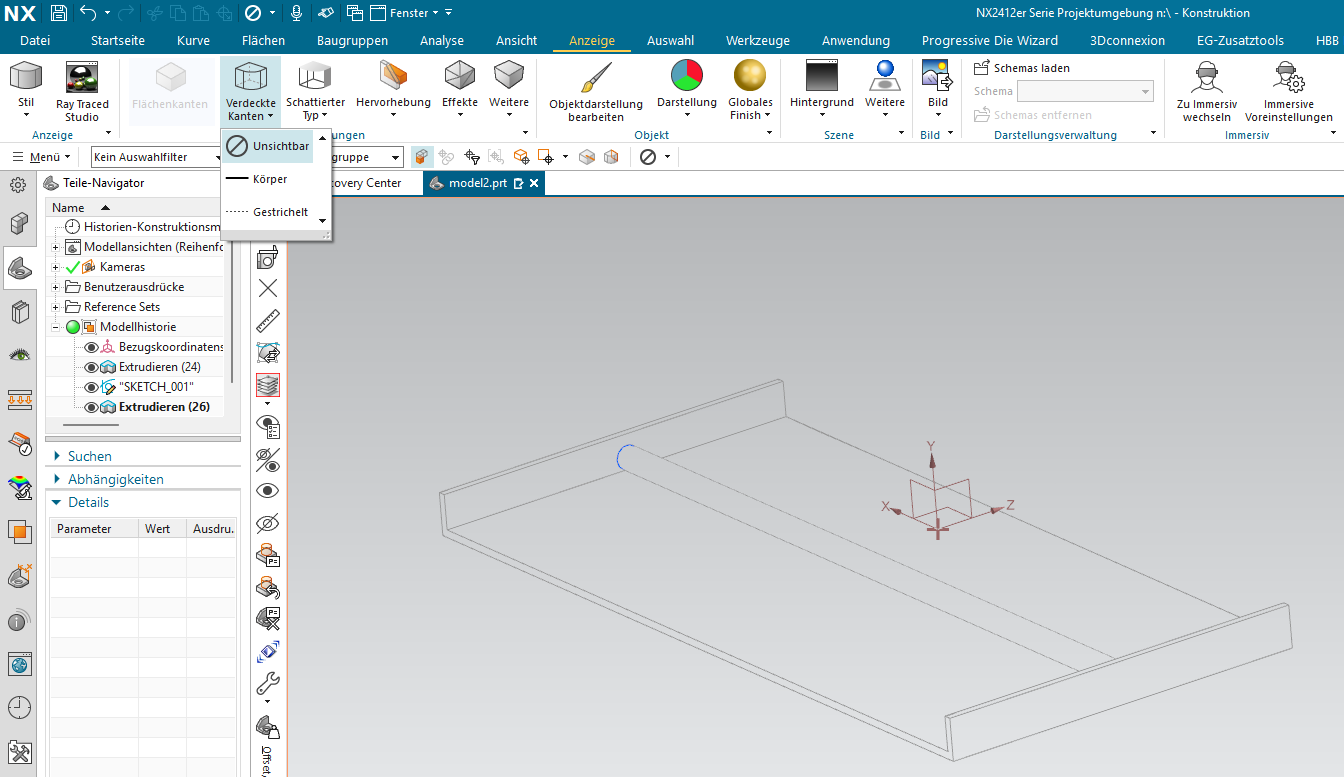Click the Globales Finish gold sphere icon
This screenshot has width=1344, height=777.
[x=750, y=76]
